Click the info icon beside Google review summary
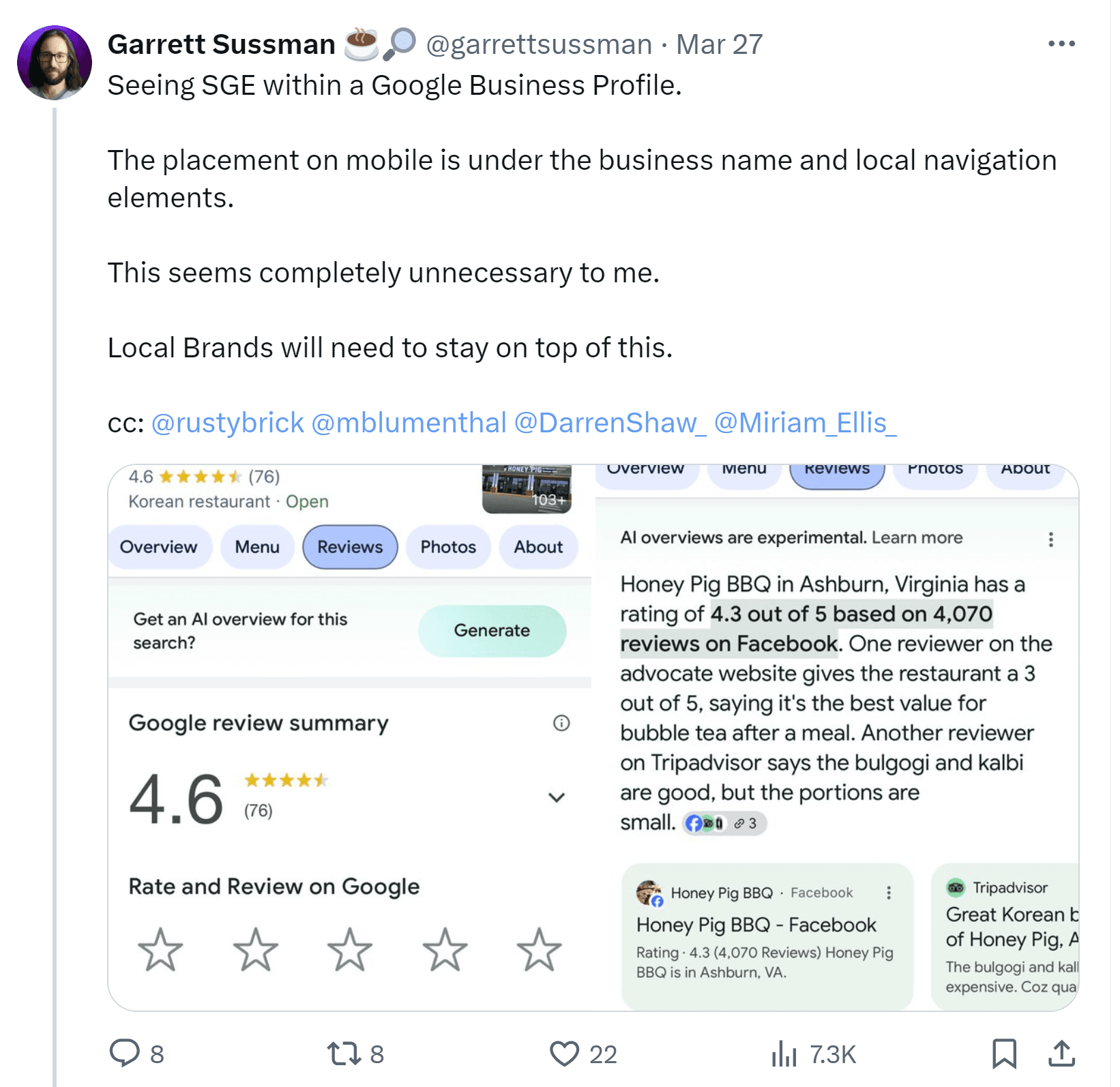This screenshot has height=1087, width=1120. (561, 724)
